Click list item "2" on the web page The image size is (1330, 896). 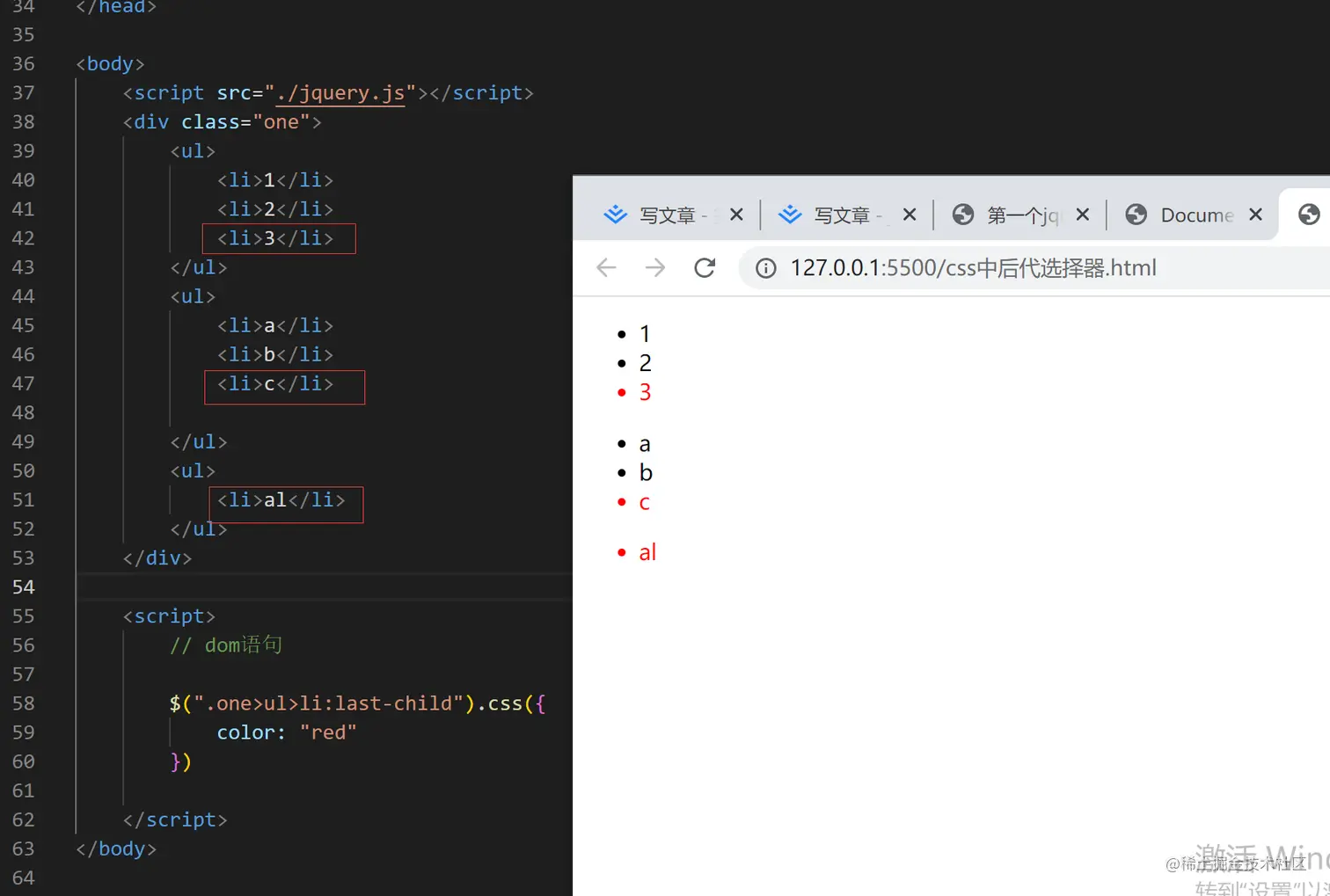(645, 363)
